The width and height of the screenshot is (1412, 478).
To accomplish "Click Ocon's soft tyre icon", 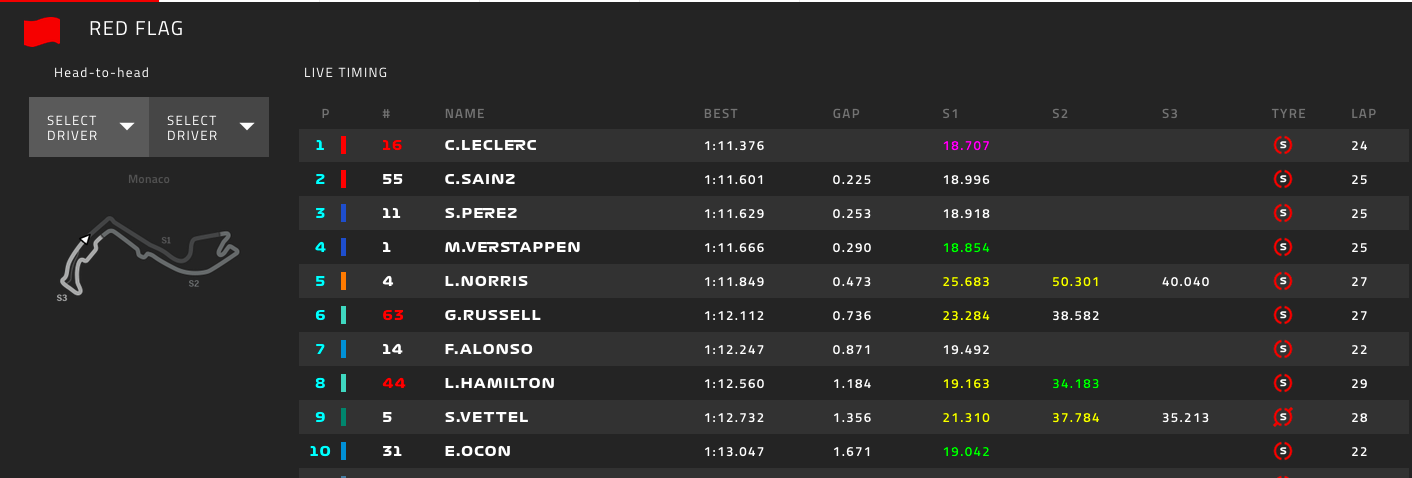I will [x=1284, y=451].
